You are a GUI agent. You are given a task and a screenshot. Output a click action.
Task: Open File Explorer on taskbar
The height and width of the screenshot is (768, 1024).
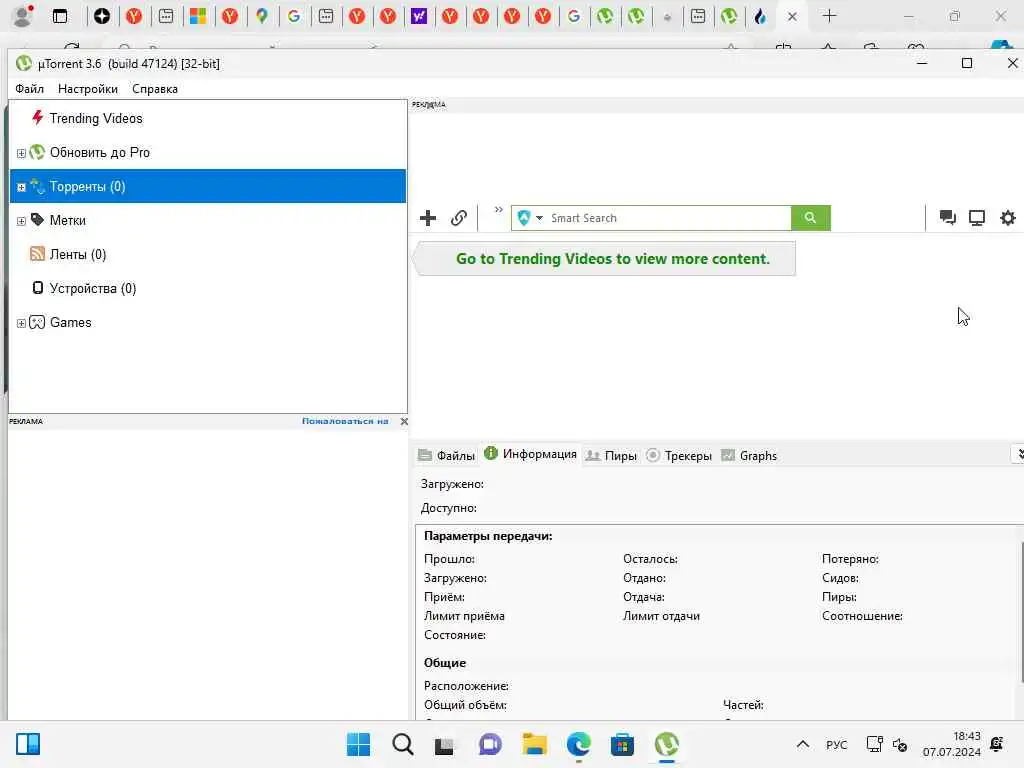534,744
